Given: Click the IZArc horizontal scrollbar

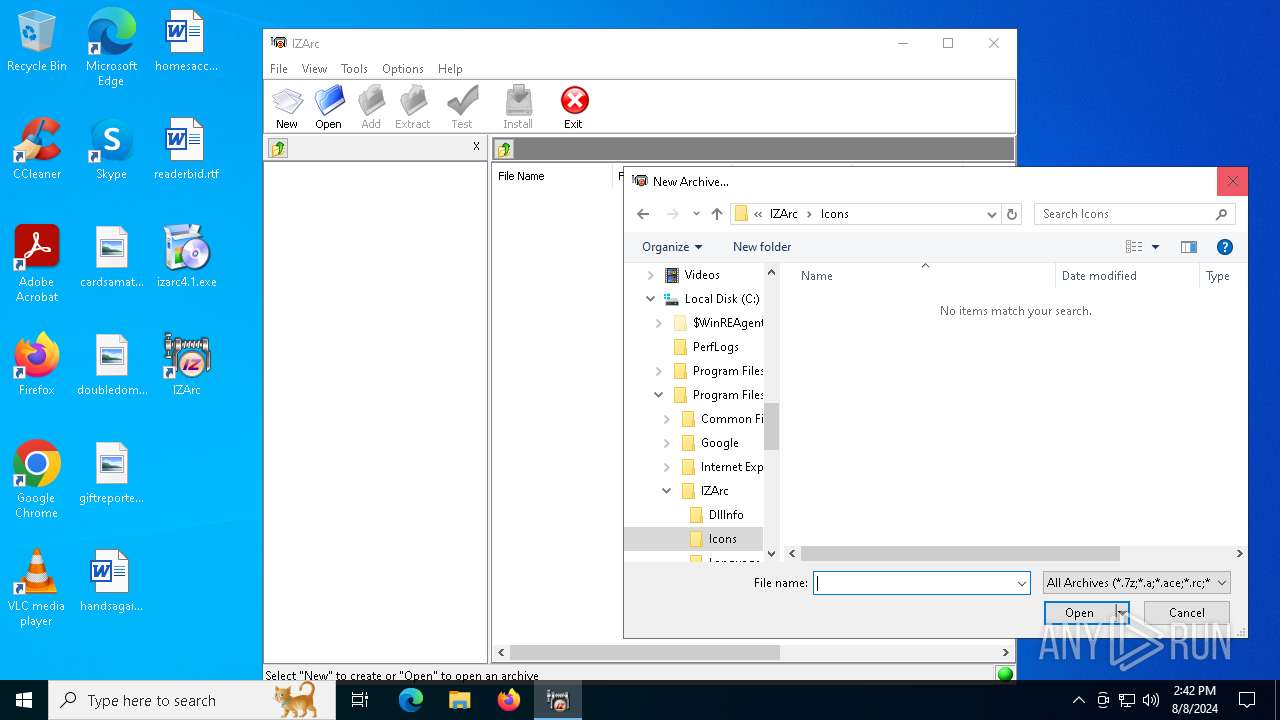Looking at the screenshot, I should (x=645, y=653).
